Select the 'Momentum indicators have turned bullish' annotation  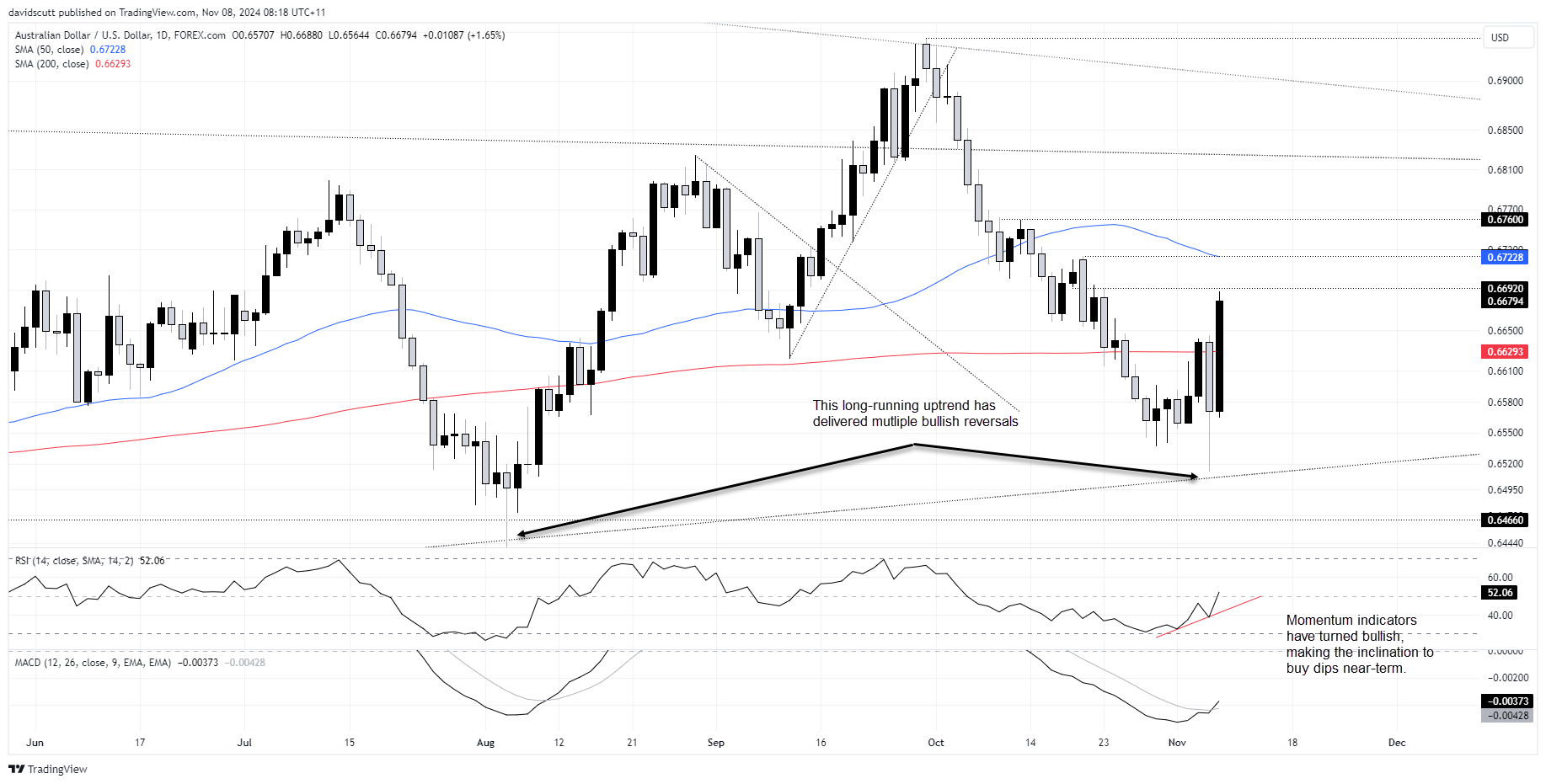[x=1359, y=644]
